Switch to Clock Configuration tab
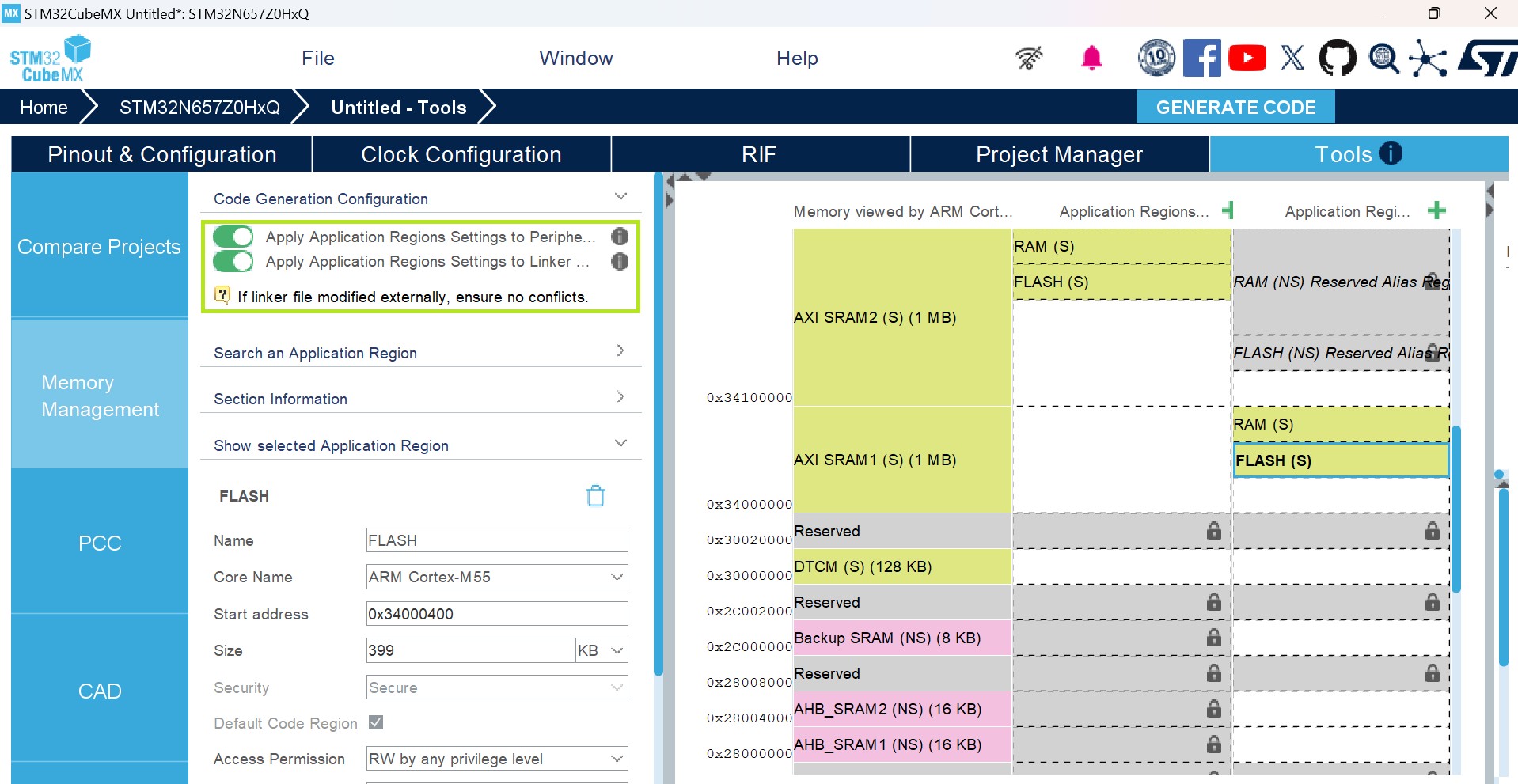The height and width of the screenshot is (784, 1518). 461,154
